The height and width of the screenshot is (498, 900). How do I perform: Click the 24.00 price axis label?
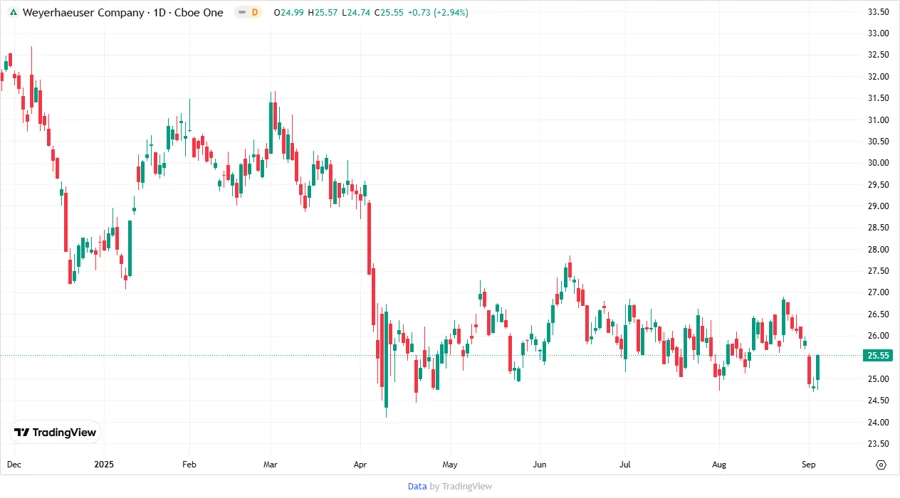(x=878, y=422)
